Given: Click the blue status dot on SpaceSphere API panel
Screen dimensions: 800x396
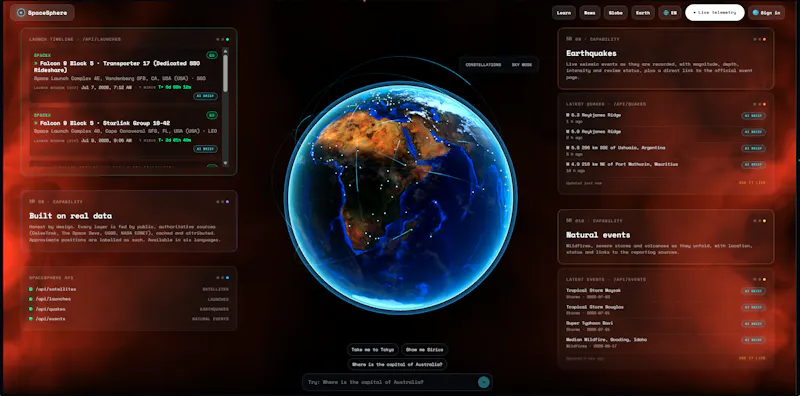Looking at the screenshot, I should tap(228, 278).
